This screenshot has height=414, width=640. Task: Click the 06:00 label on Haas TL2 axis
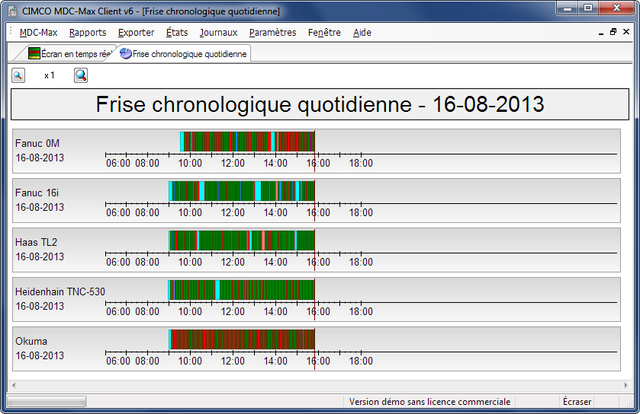118,262
